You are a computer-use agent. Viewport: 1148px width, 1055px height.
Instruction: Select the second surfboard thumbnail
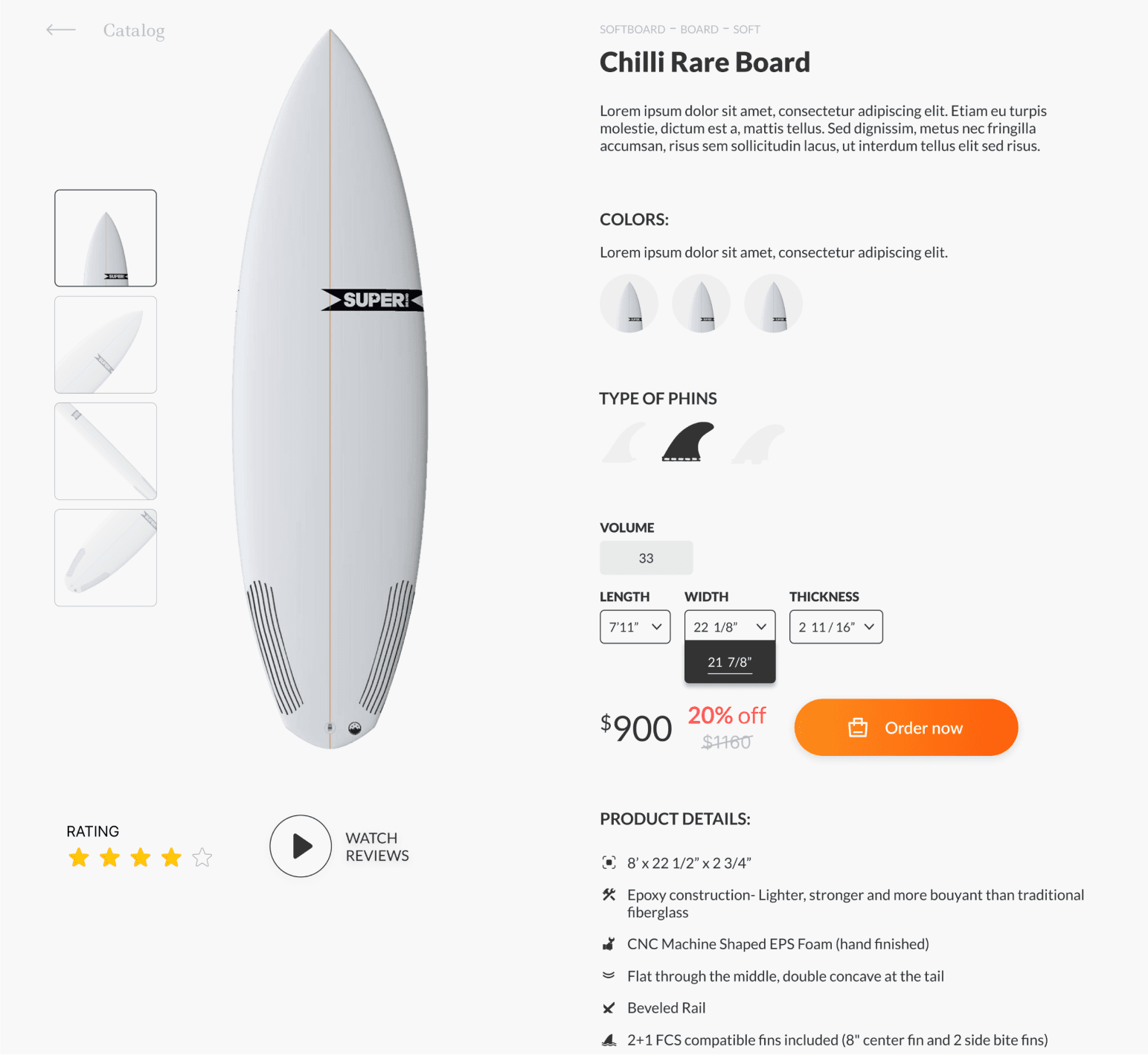(x=106, y=344)
